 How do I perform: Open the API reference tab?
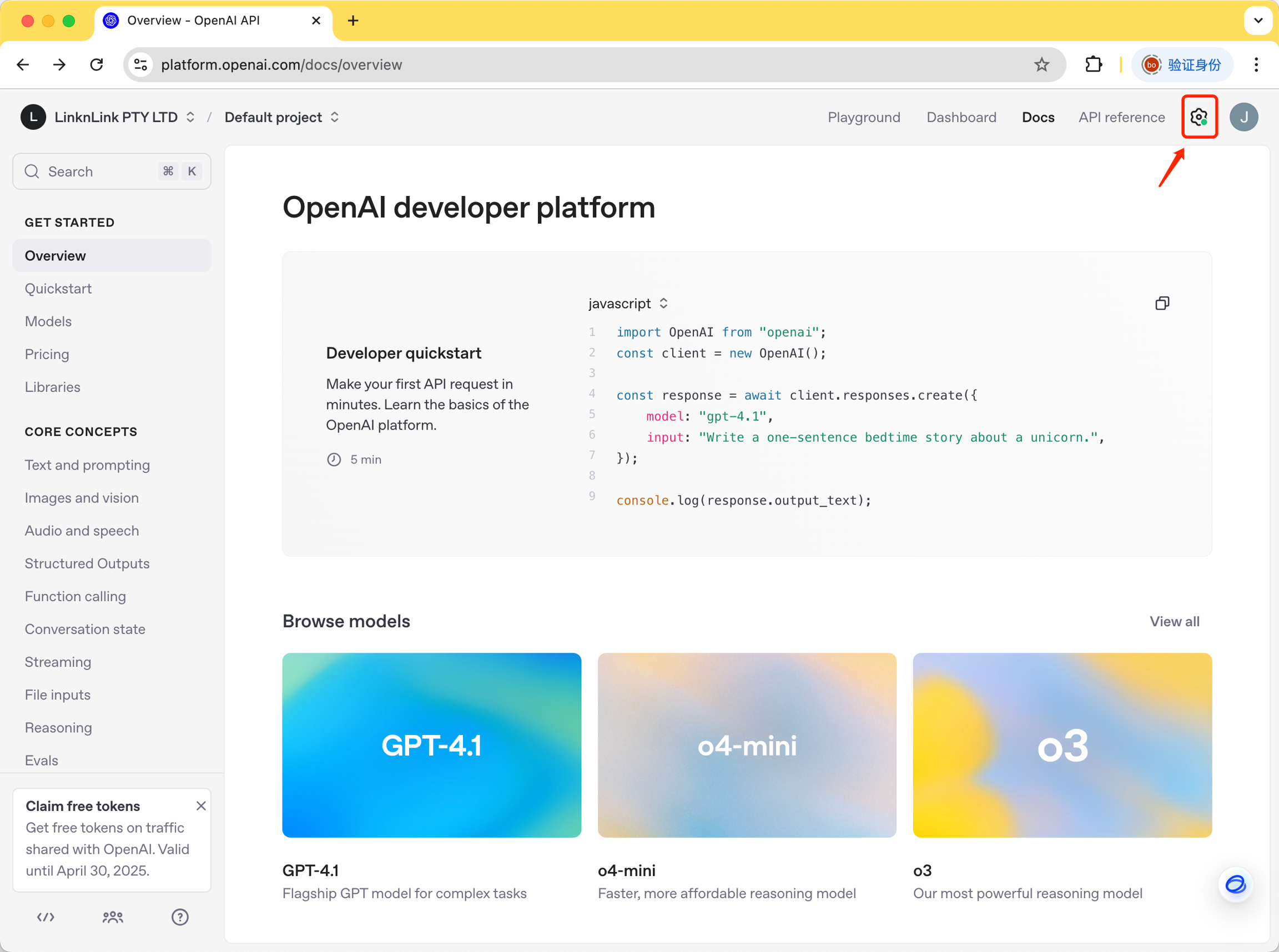click(1121, 117)
